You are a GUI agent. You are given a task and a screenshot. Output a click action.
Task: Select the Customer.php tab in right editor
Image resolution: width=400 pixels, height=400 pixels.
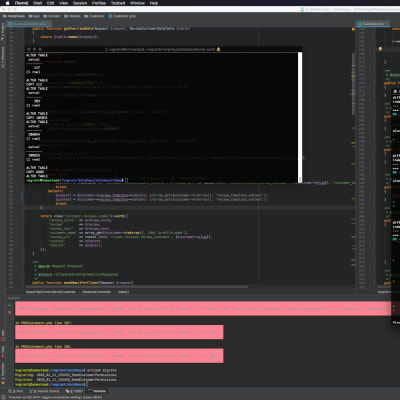tap(373, 24)
